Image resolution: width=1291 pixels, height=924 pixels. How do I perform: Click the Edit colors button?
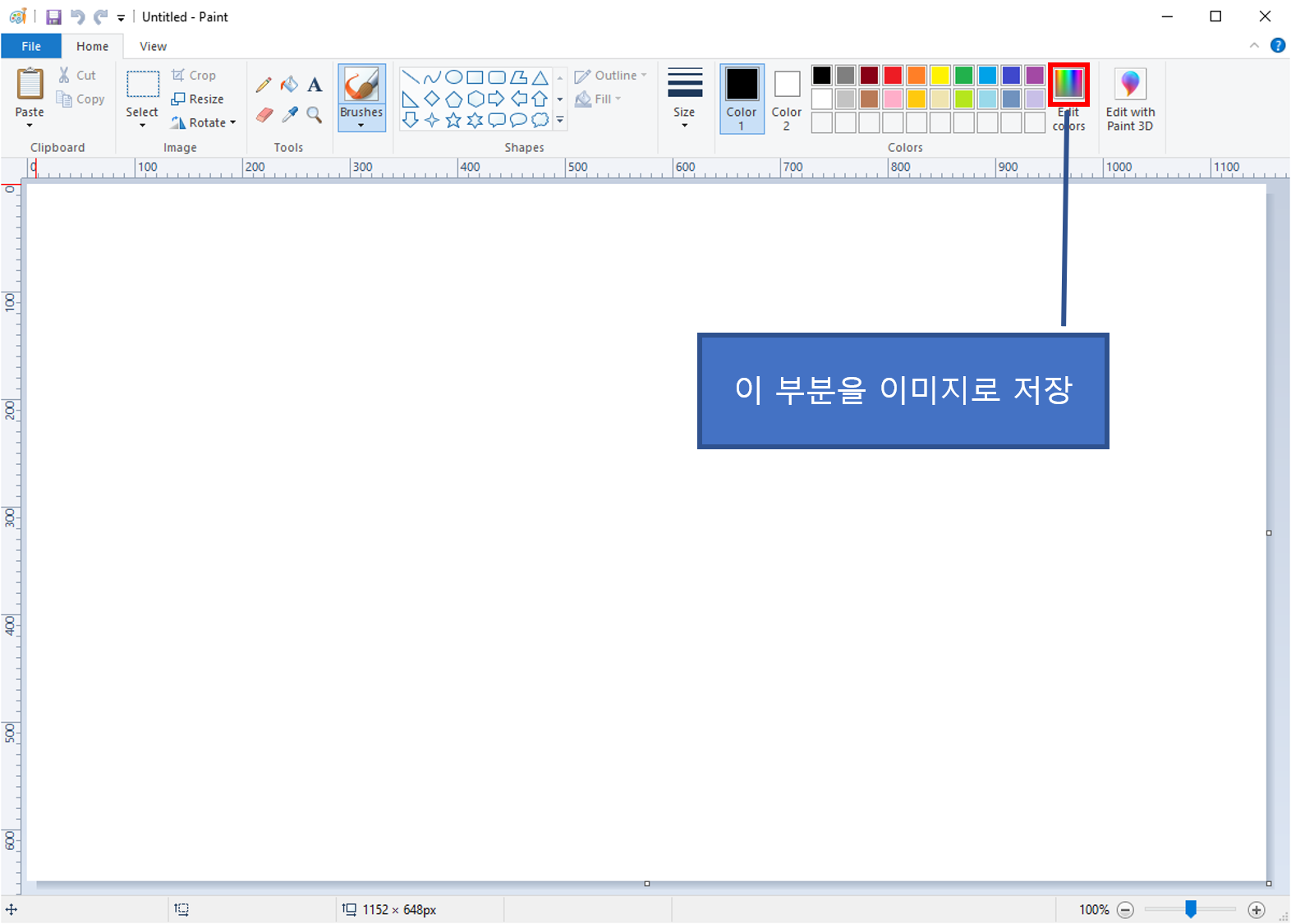pyautogui.click(x=1068, y=99)
